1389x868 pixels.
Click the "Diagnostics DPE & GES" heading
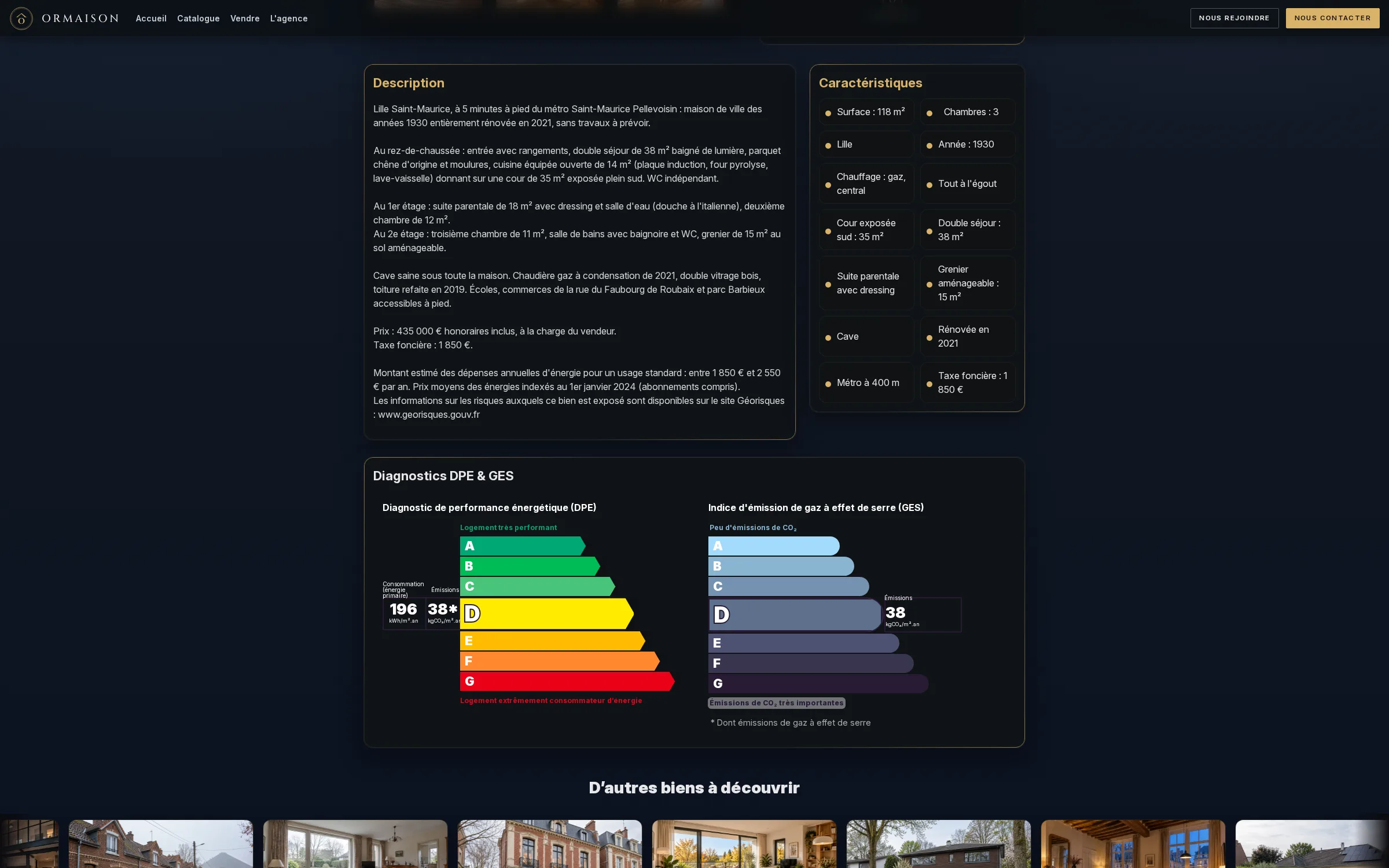coord(443,476)
